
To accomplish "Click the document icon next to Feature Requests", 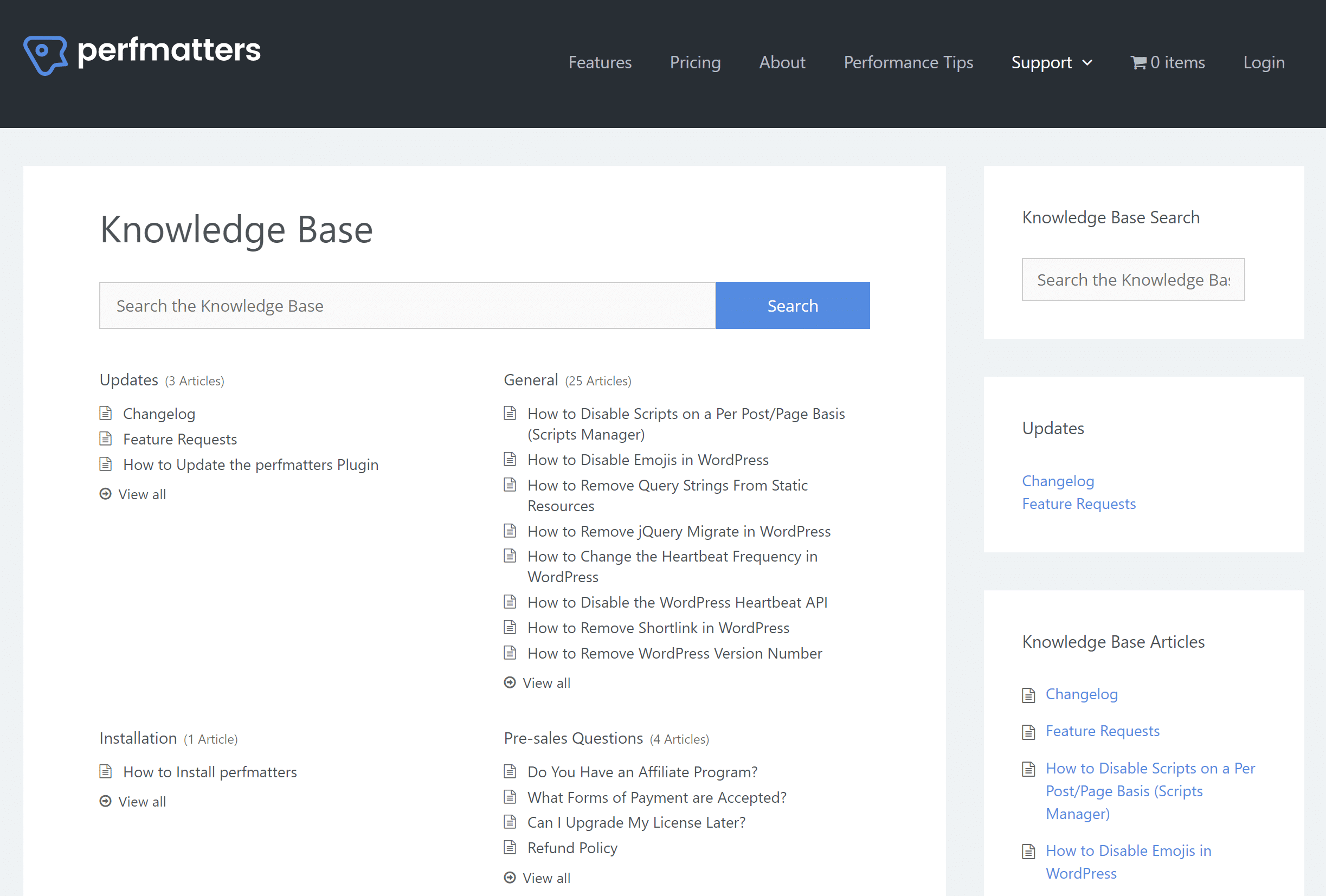I will click(107, 437).
